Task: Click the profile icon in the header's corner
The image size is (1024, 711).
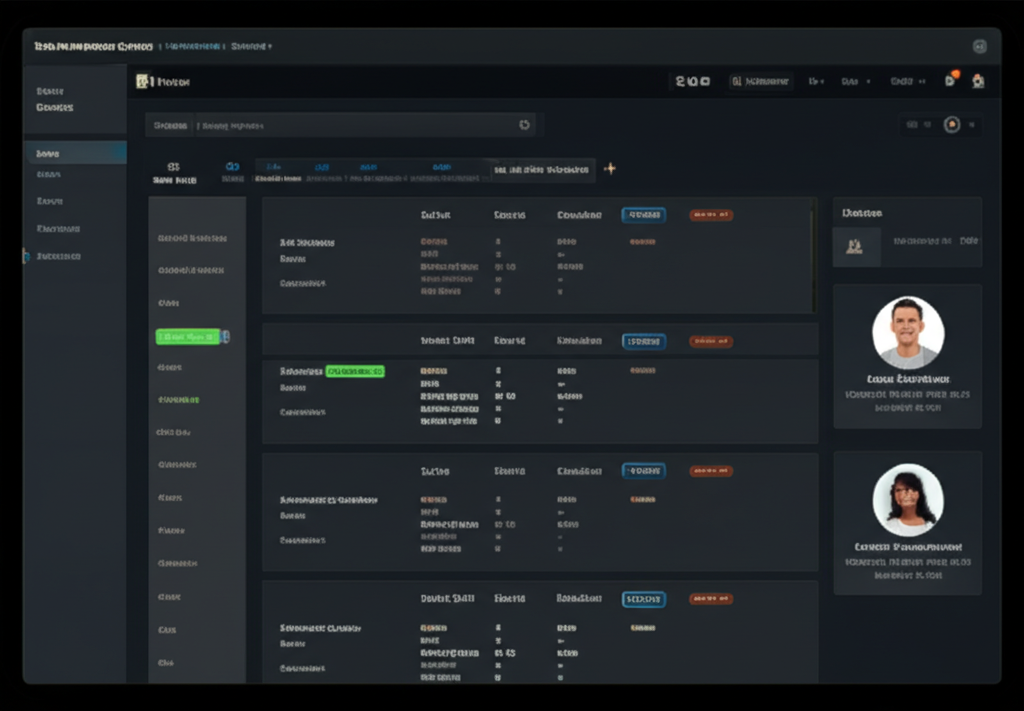Action: [x=978, y=81]
